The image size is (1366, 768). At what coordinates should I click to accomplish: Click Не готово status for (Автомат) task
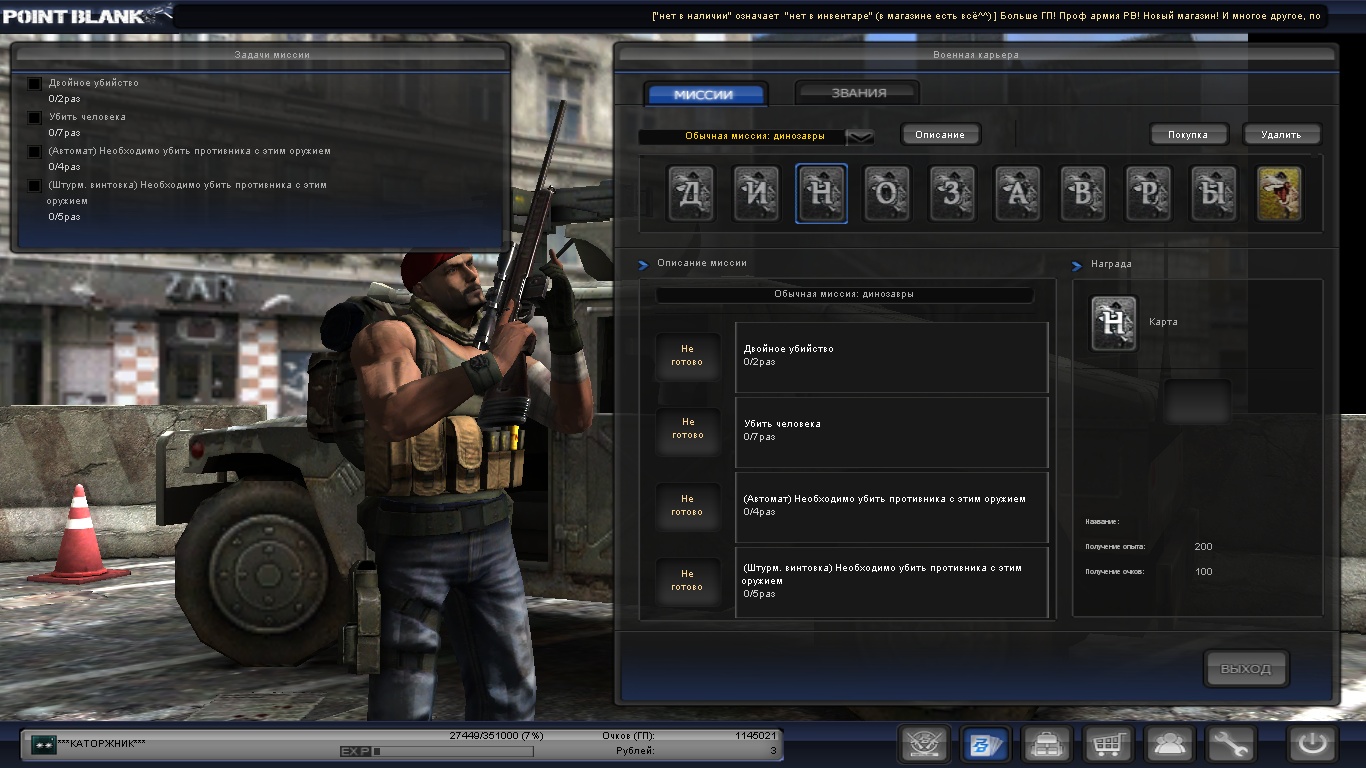pyautogui.click(x=687, y=505)
